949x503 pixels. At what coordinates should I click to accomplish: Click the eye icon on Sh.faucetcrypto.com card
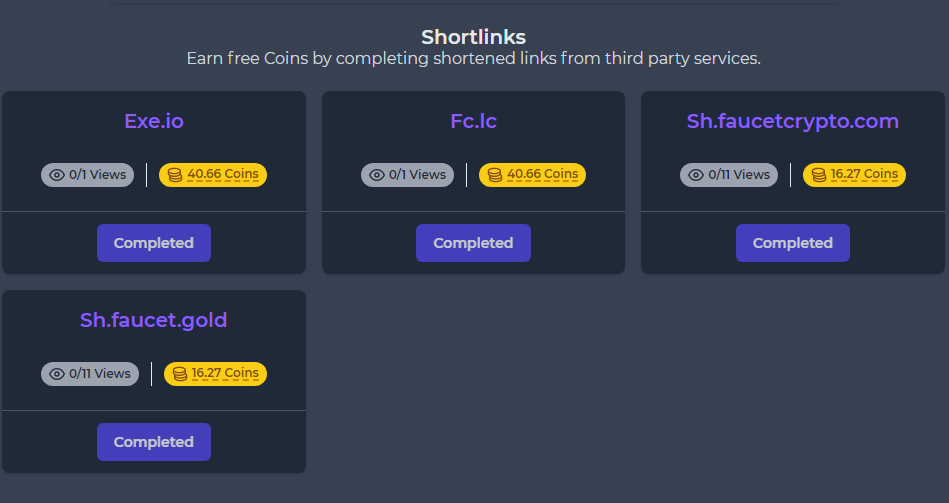696,175
